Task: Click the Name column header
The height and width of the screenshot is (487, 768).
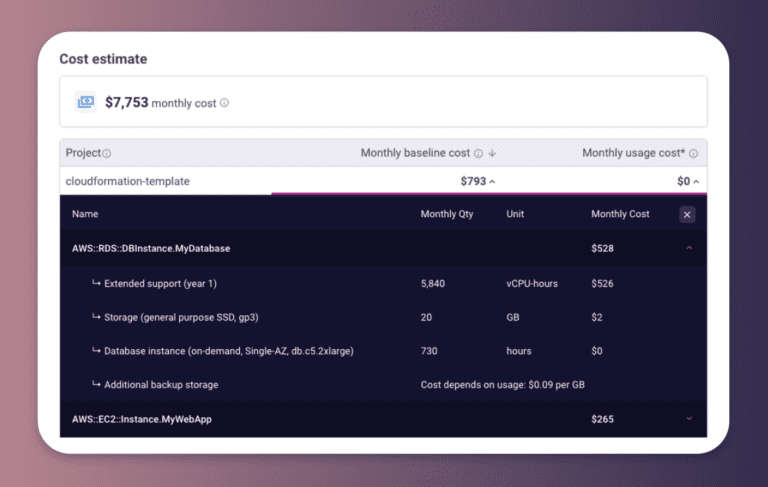Action: (x=85, y=214)
